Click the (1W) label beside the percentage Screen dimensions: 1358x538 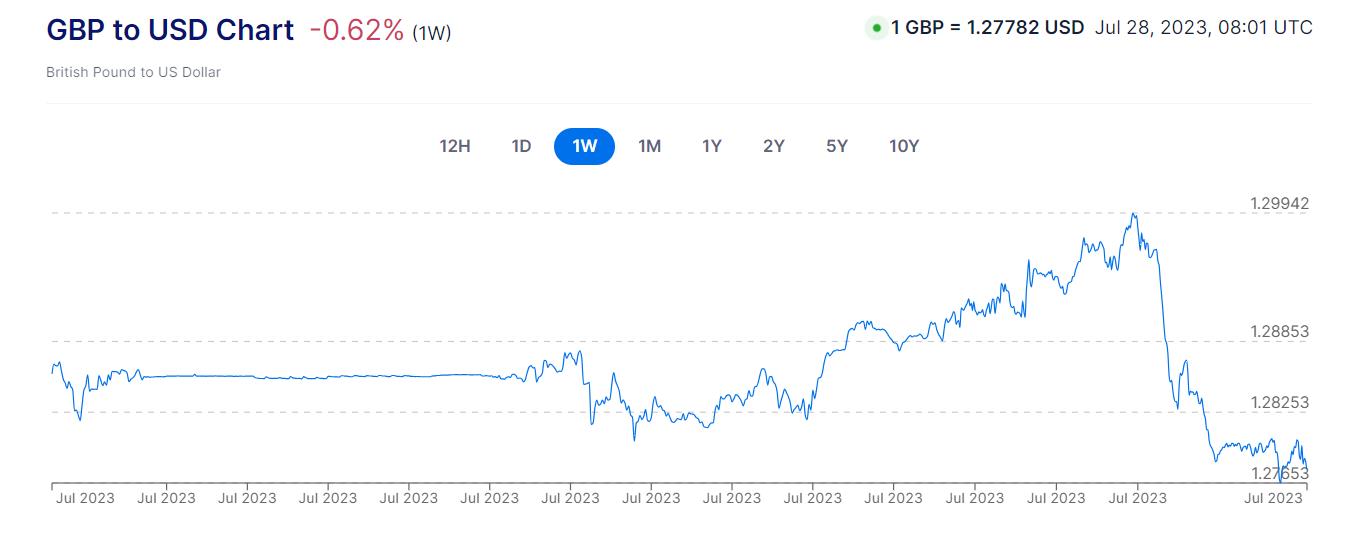point(432,33)
